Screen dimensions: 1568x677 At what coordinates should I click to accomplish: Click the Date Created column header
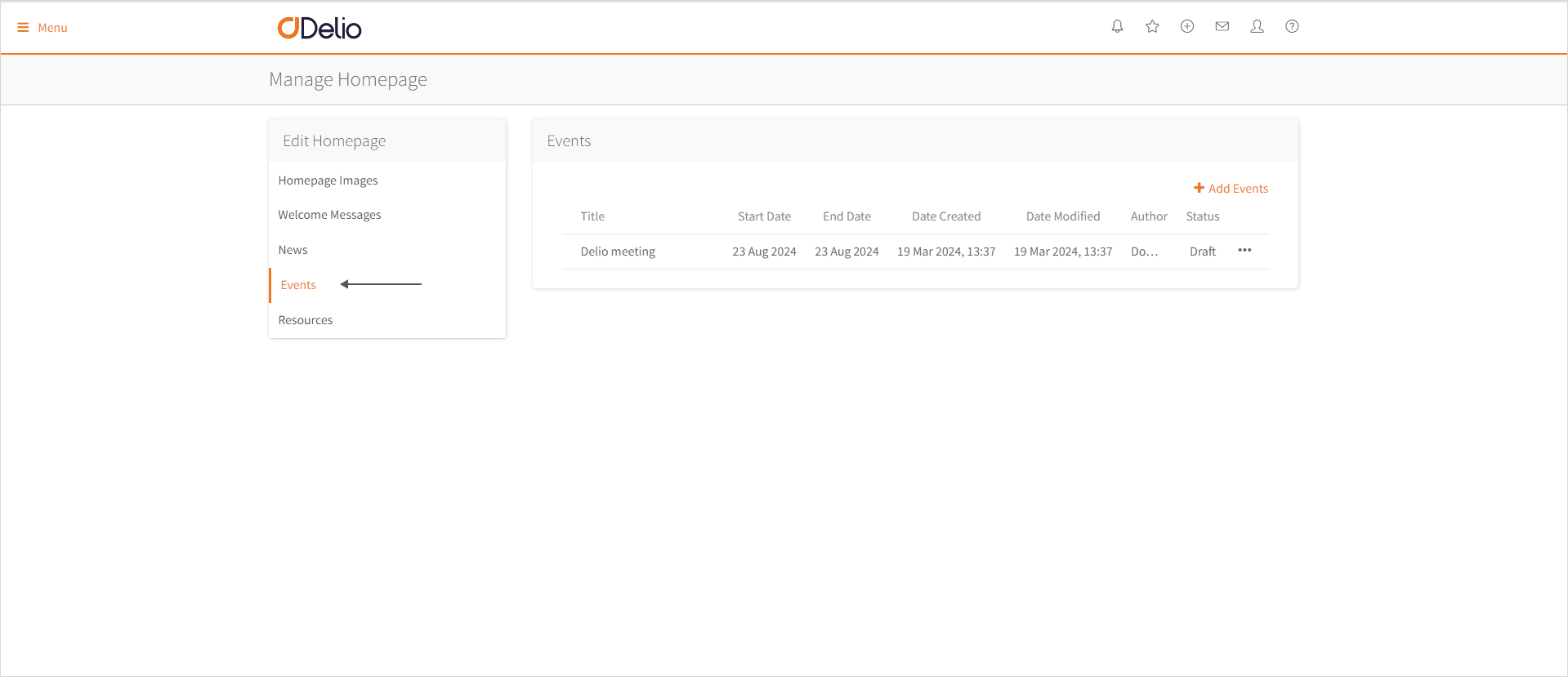pos(946,216)
